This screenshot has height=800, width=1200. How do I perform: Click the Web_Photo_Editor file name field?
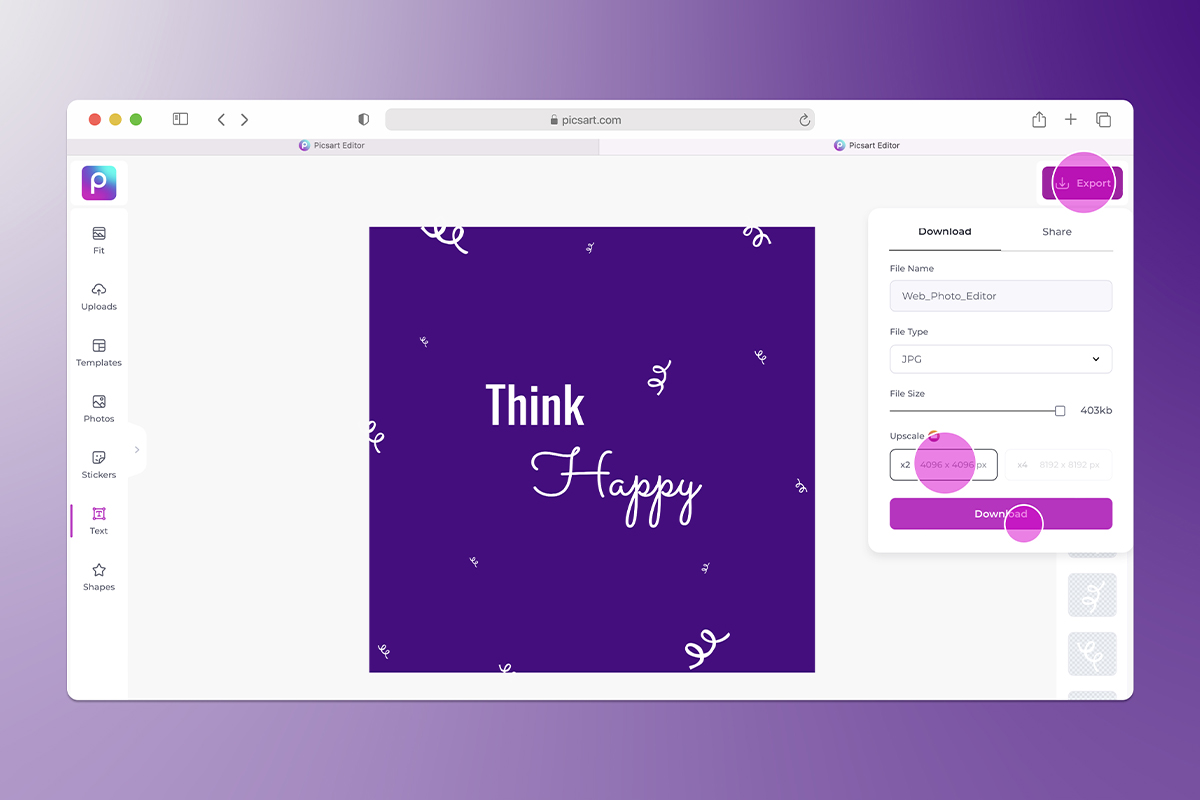coord(1000,295)
